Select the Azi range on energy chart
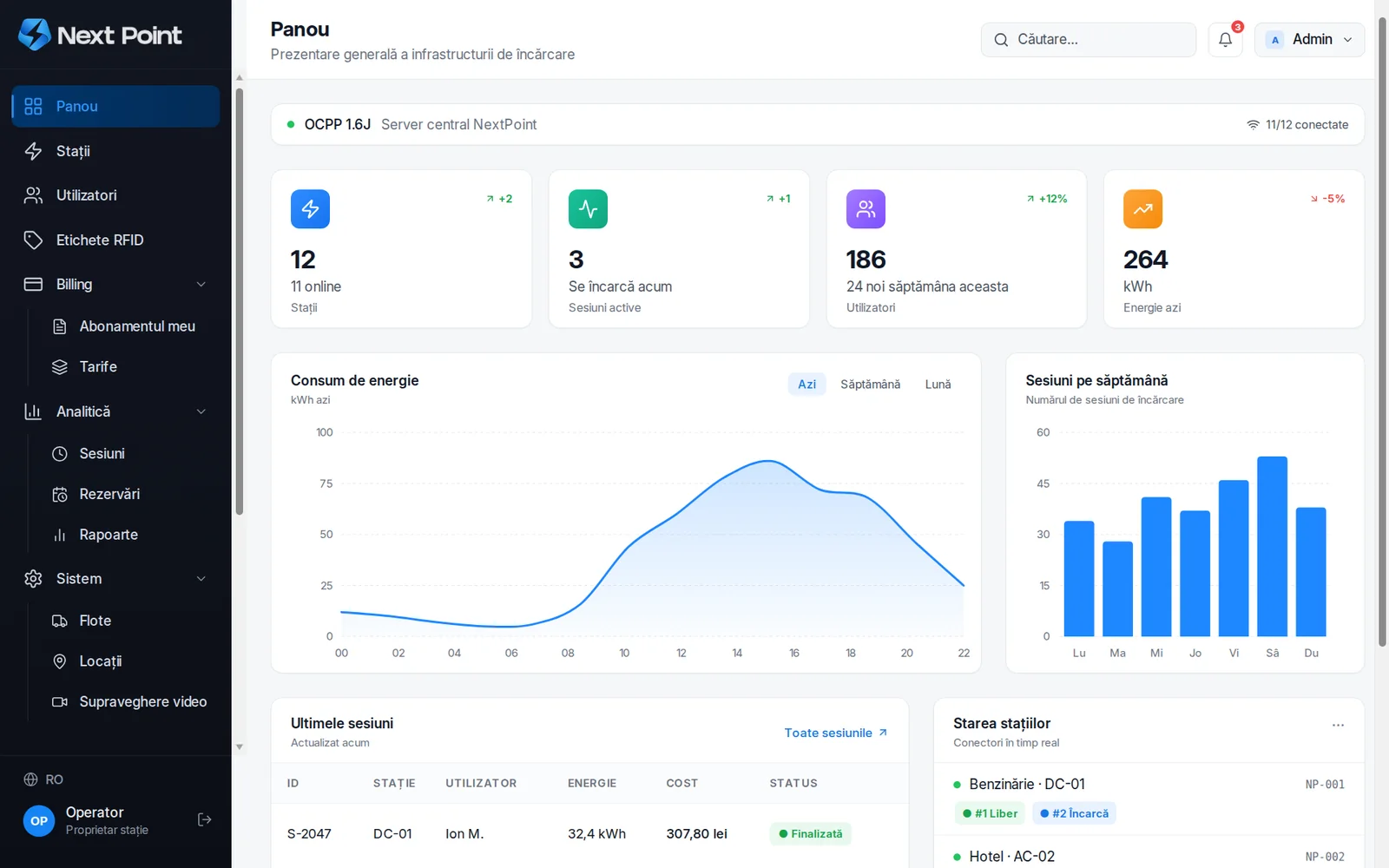This screenshot has width=1389, height=868. [806, 385]
